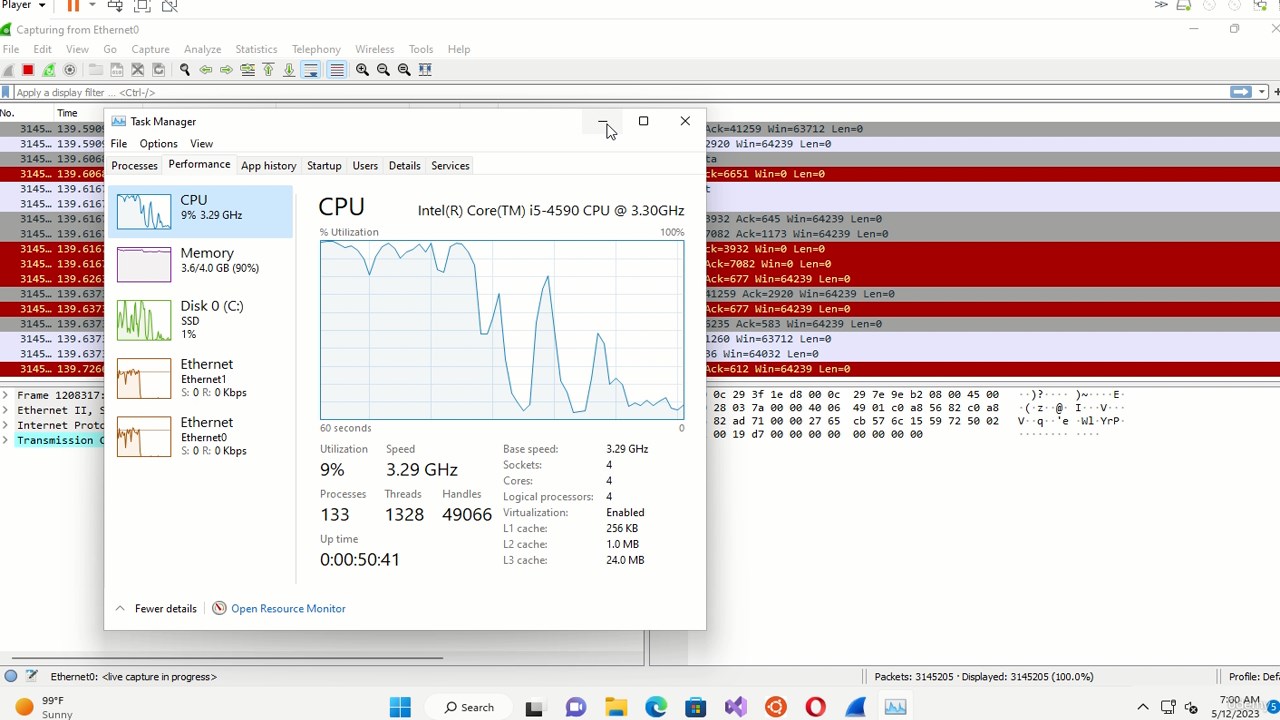Open Task Manager File menu
This screenshot has height=720, width=1280.
click(x=118, y=144)
